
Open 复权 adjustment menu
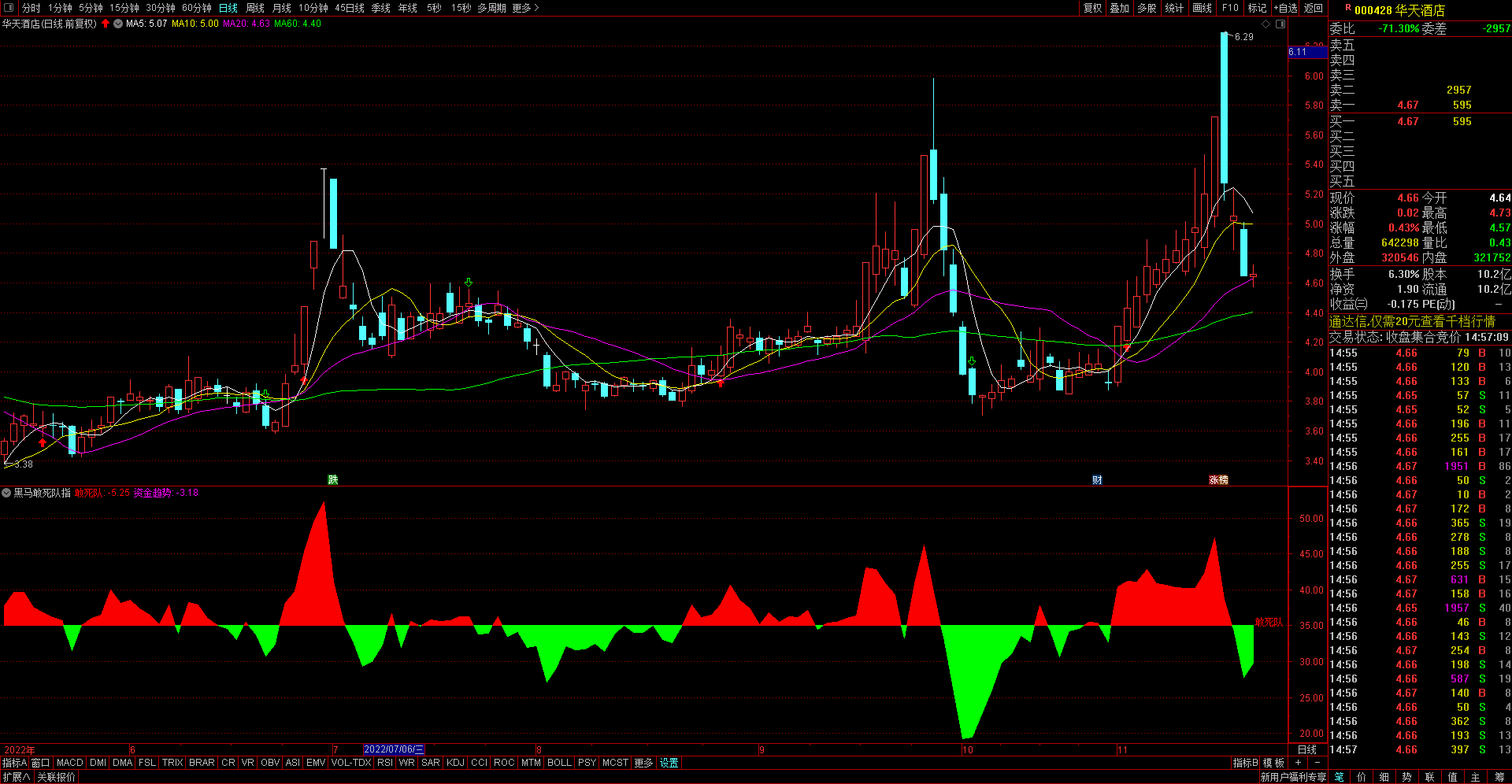[x=1093, y=8]
